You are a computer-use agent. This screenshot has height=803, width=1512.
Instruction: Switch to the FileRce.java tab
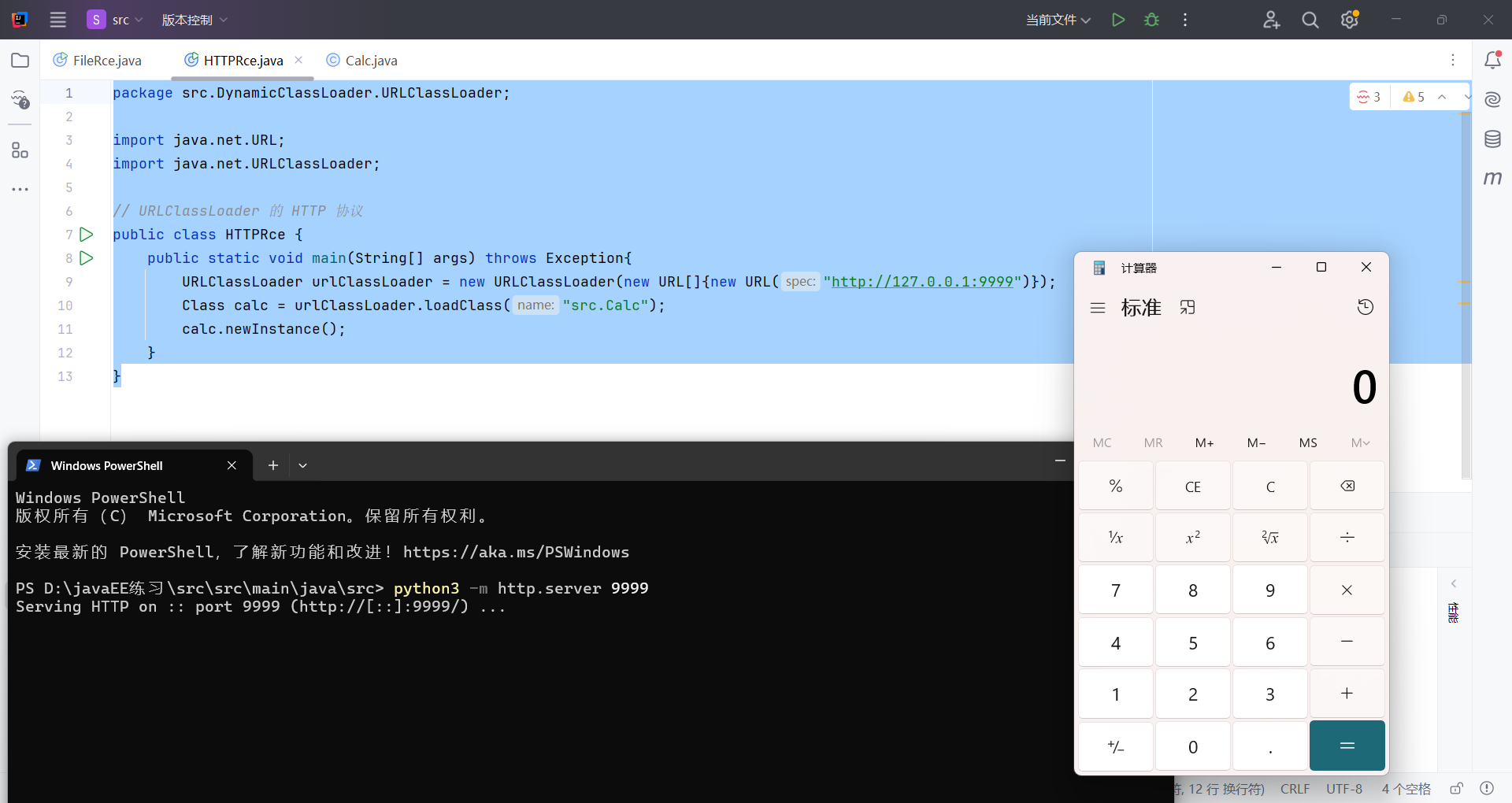[107, 61]
